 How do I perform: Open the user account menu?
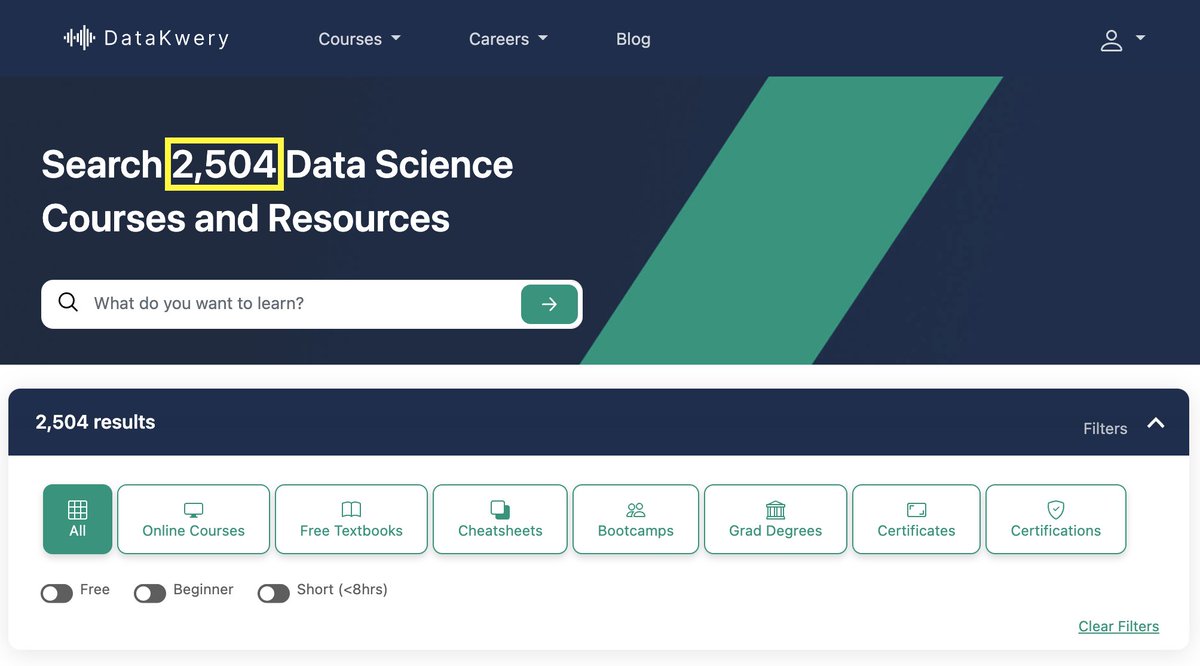pos(1122,40)
